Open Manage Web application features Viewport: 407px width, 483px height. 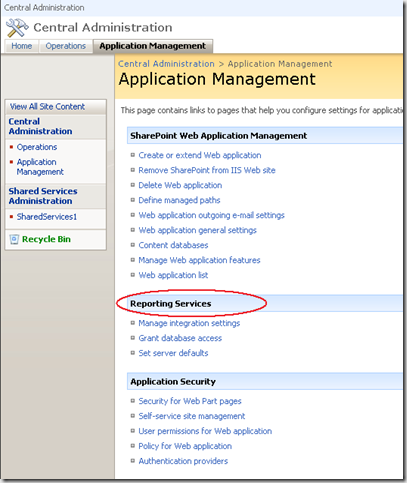click(199, 260)
